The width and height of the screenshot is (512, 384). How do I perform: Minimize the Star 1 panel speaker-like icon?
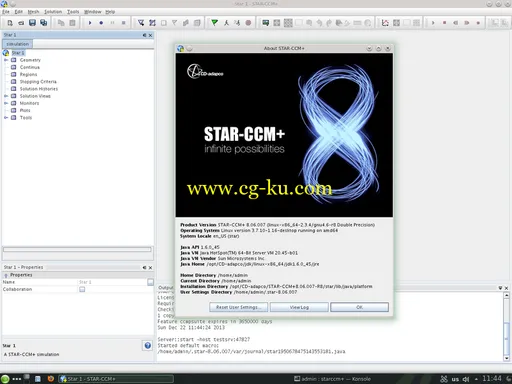144,35
